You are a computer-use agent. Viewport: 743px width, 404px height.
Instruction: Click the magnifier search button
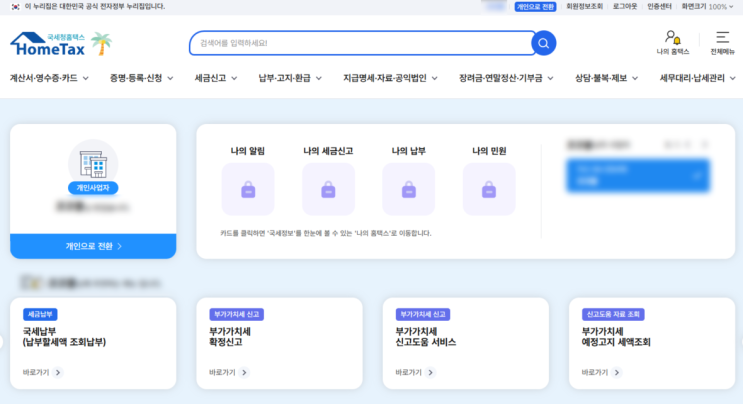[544, 43]
